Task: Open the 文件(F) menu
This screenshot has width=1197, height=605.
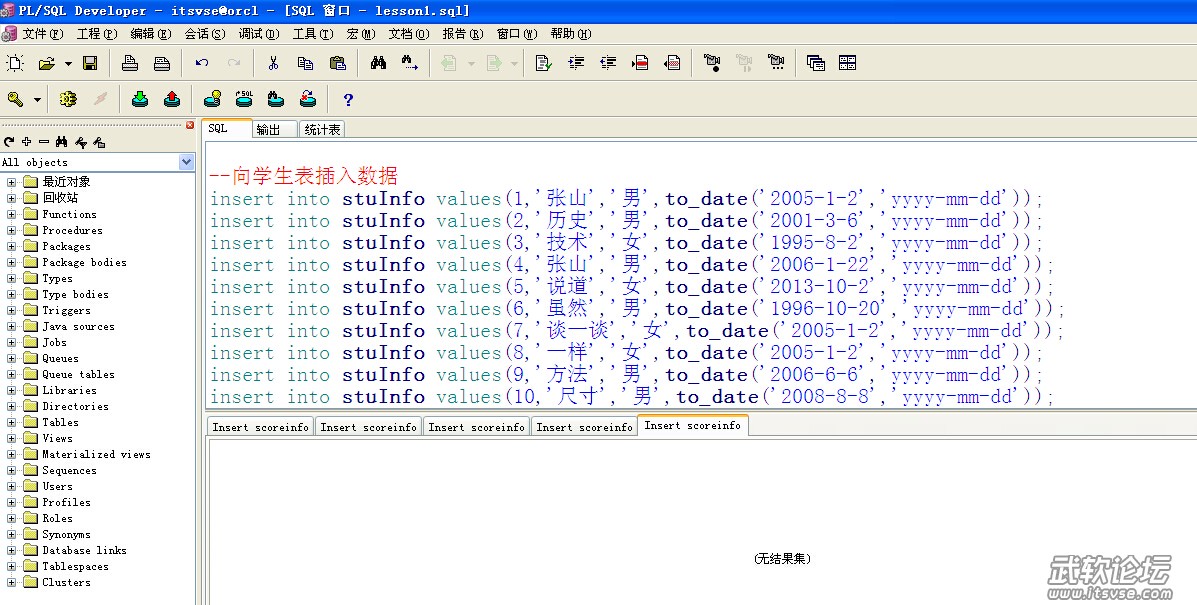Action: pos(43,34)
